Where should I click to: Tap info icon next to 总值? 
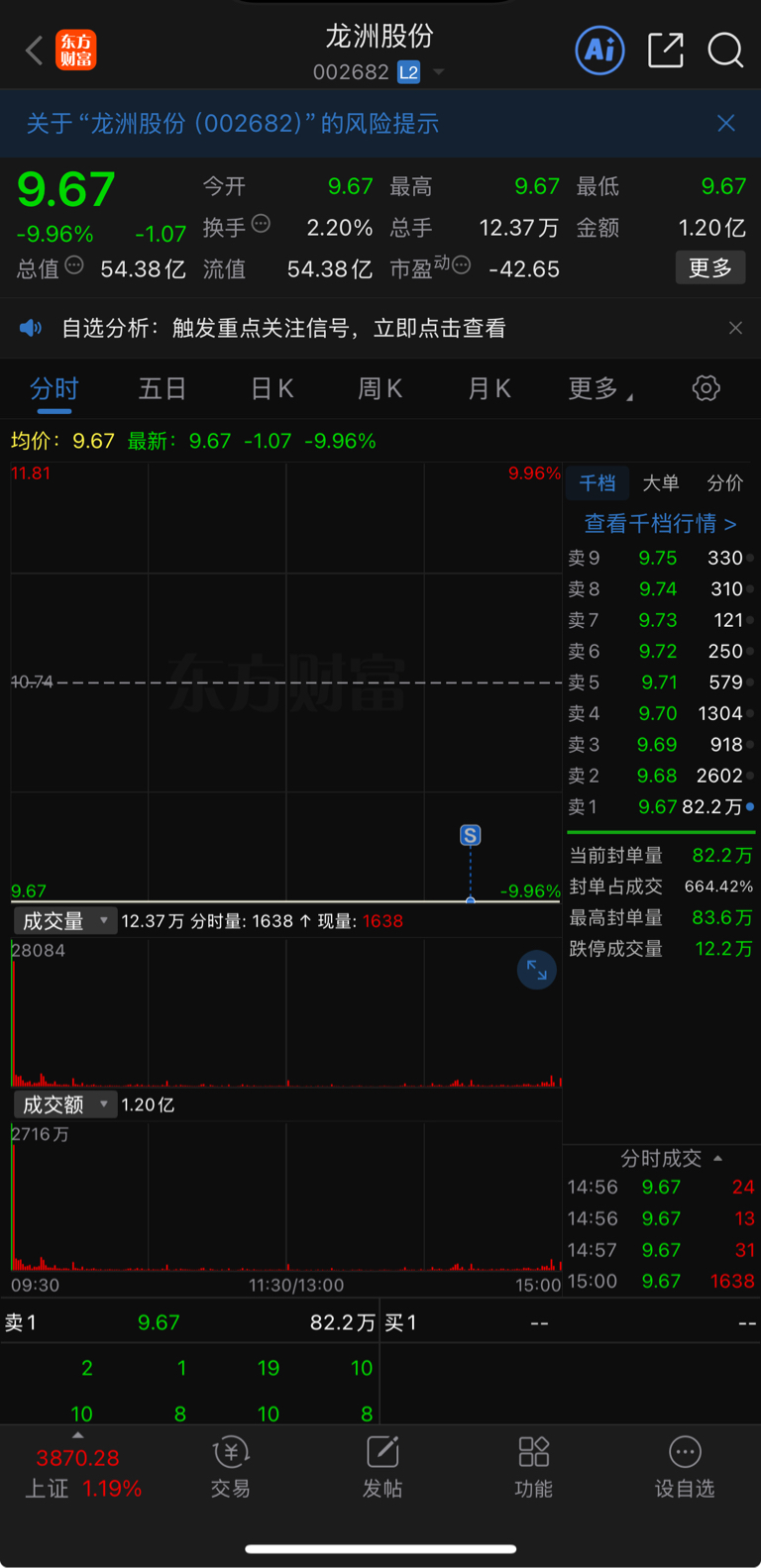74,265
